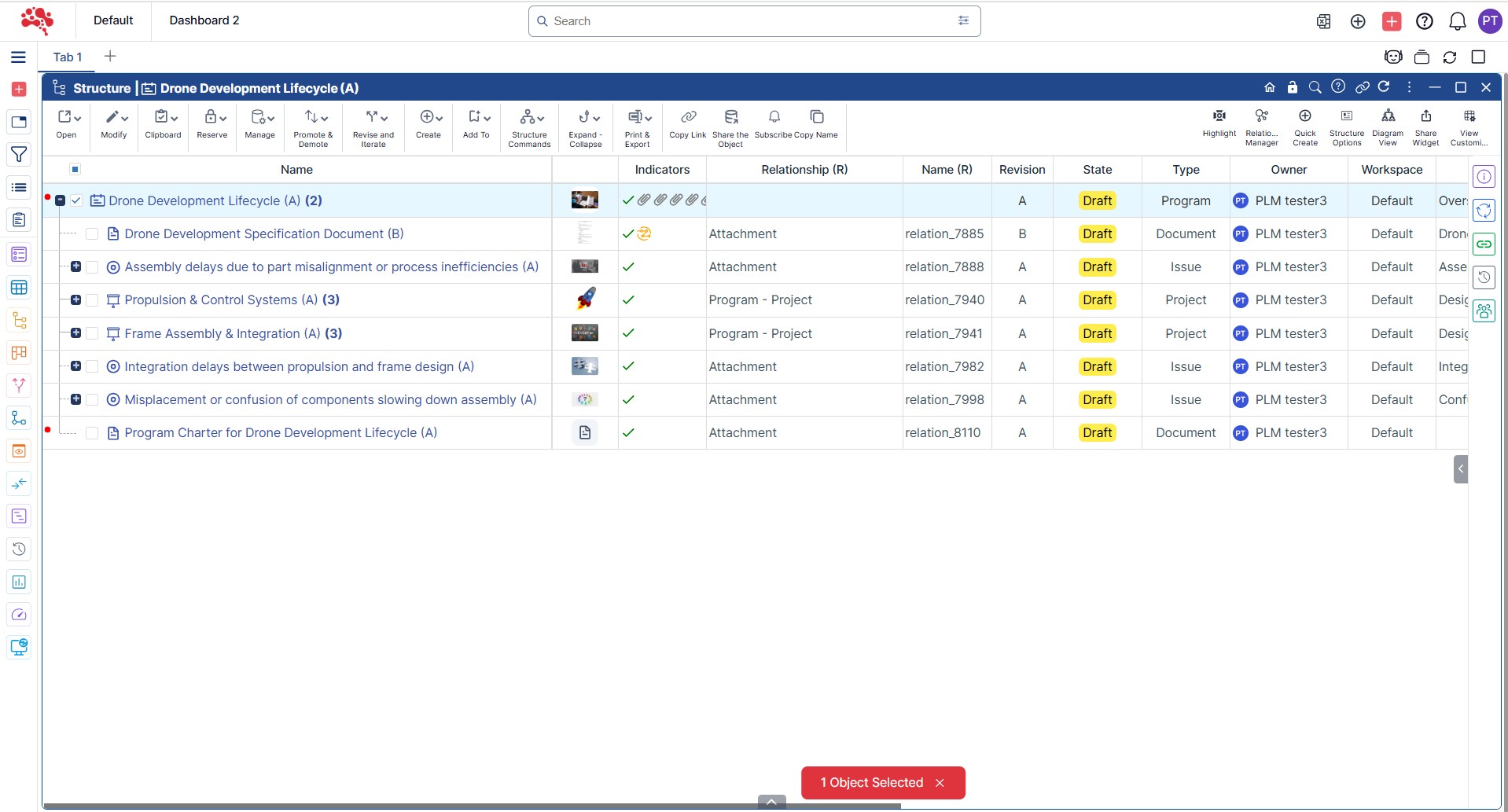Check the Propulsion & Control Systems row checkbox
Image resolution: width=1508 pixels, height=812 pixels.
[x=92, y=300]
